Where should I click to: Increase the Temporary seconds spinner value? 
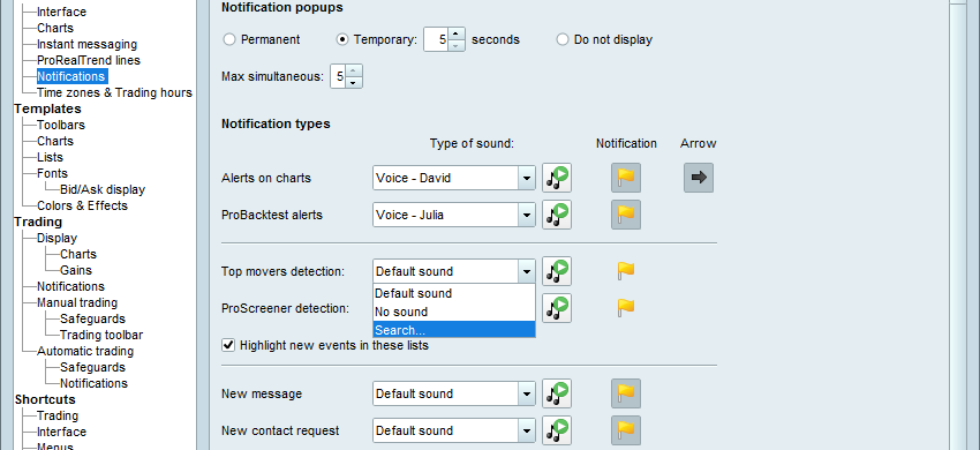457,33
